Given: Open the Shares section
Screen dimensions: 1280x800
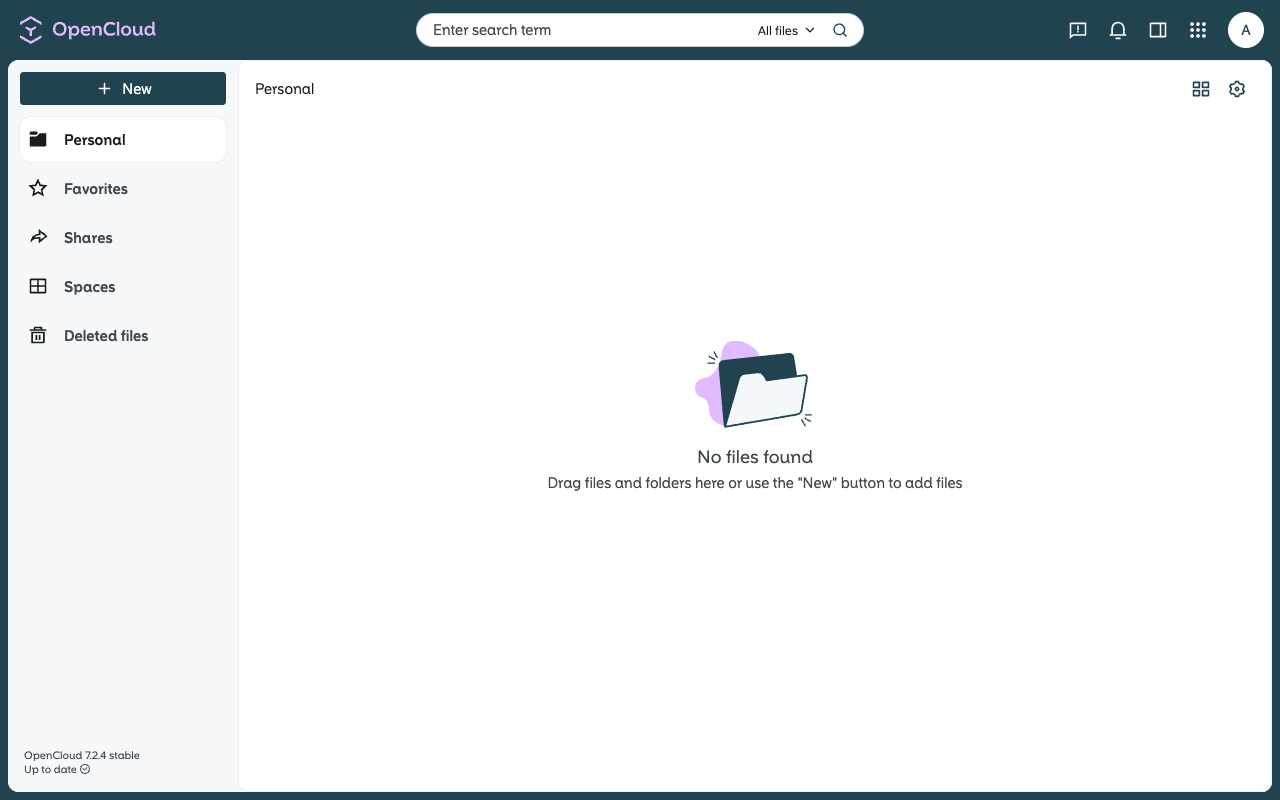Looking at the screenshot, I should pyautogui.click(x=123, y=238).
